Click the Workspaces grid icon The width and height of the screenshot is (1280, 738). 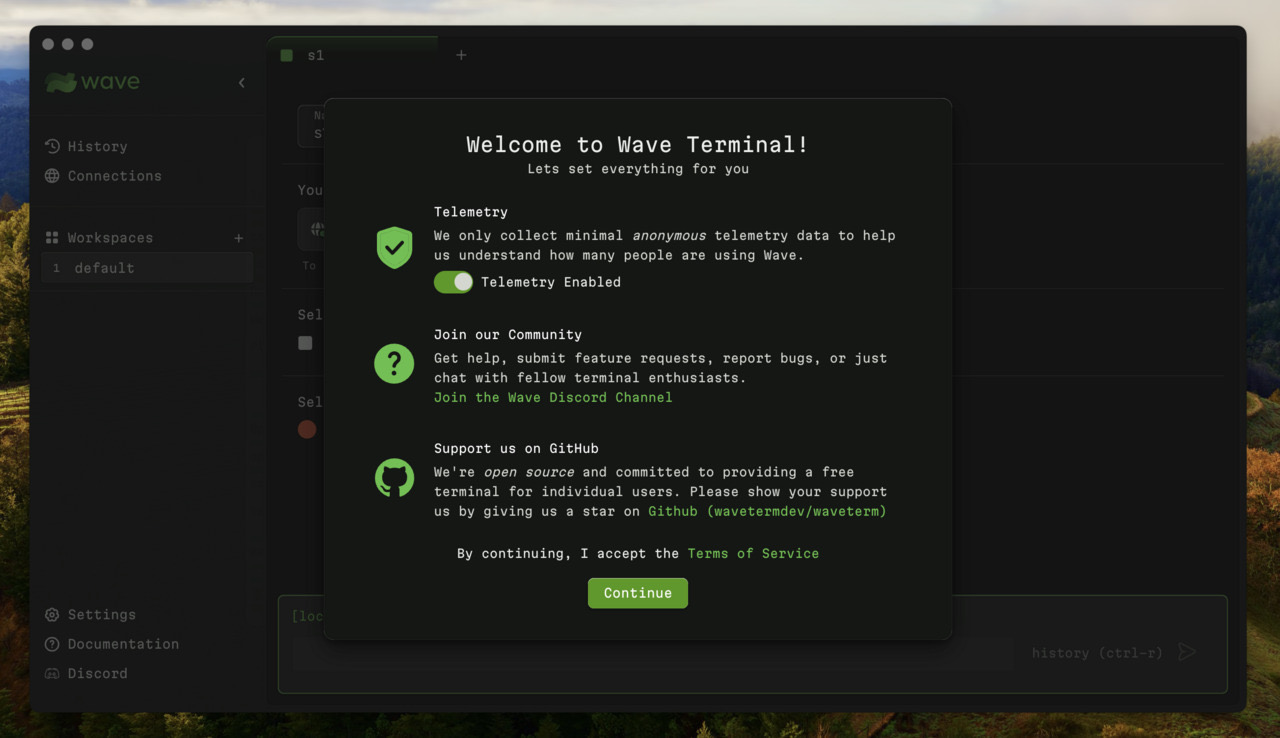[x=51, y=237]
